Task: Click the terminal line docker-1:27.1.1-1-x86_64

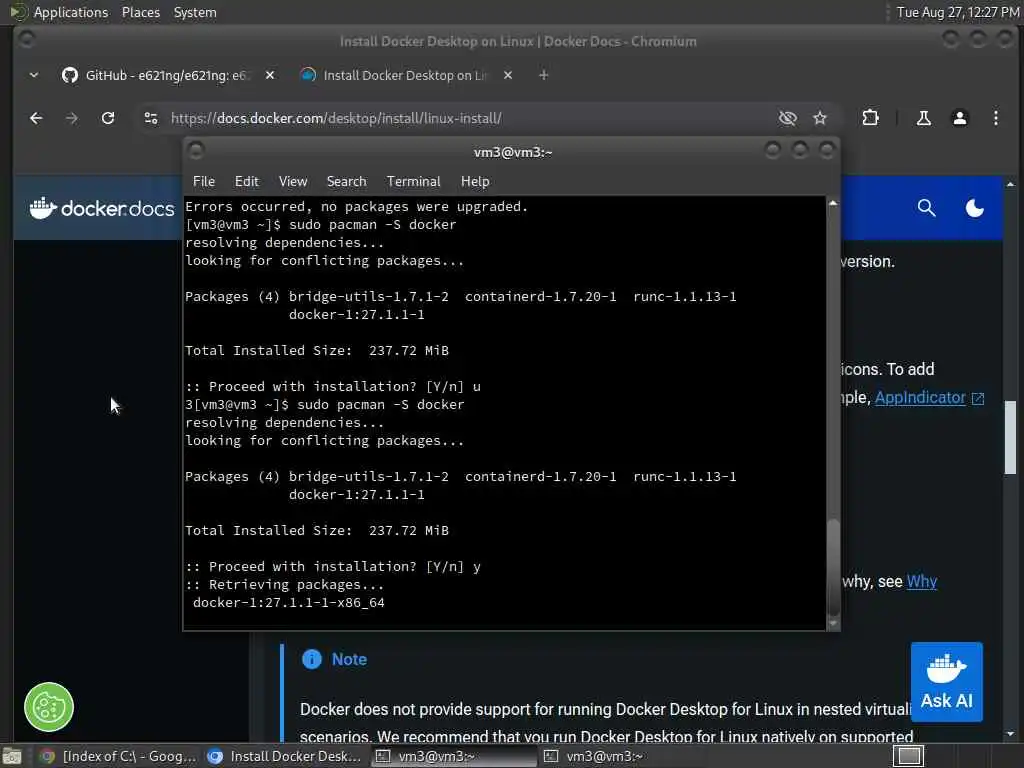Action: pyautogui.click(x=289, y=603)
